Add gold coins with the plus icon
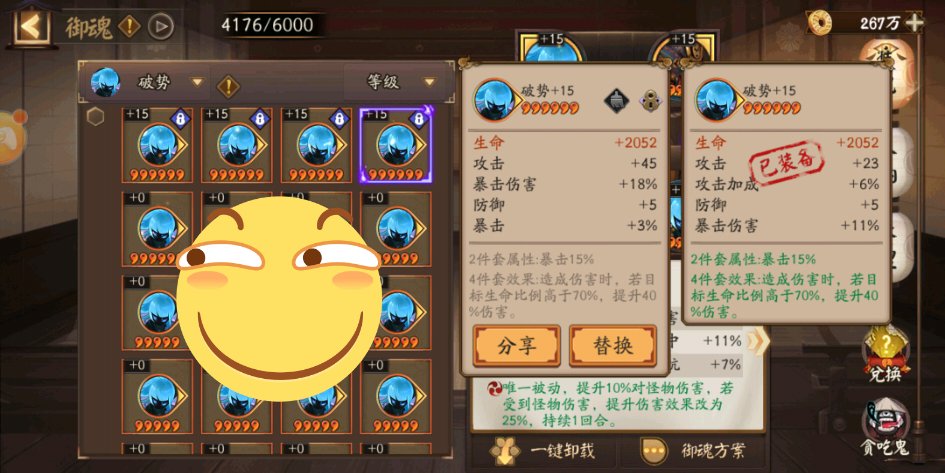Image resolution: width=945 pixels, height=473 pixels. tap(914, 23)
